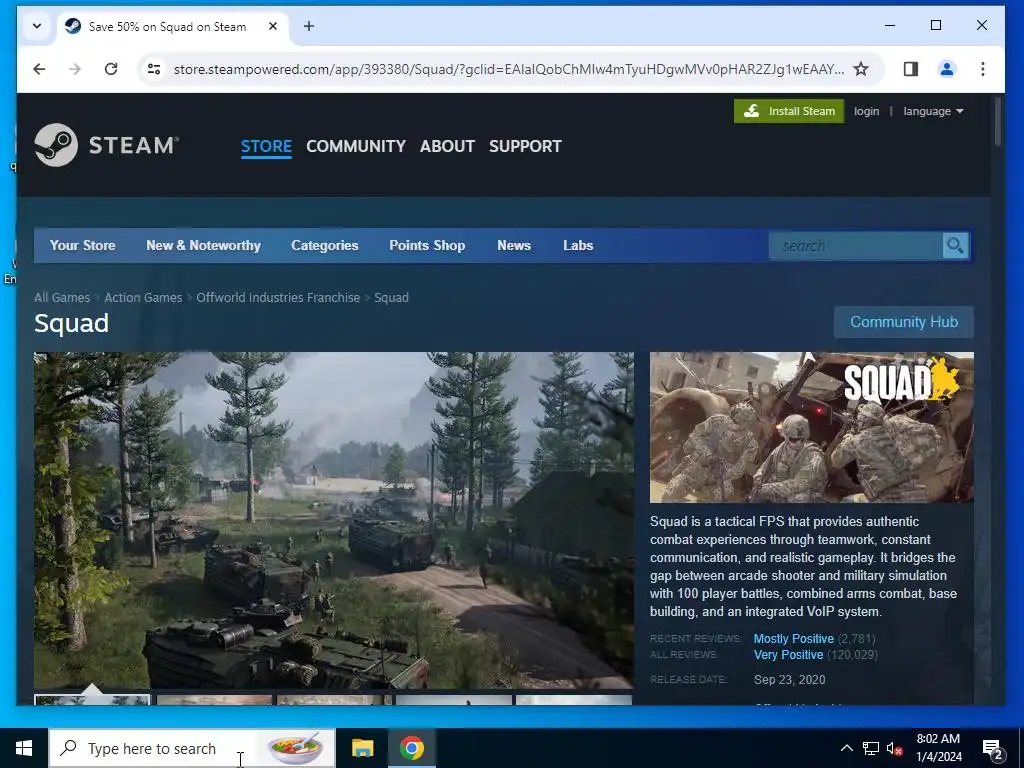Show hidden system tray icons

pos(846,748)
